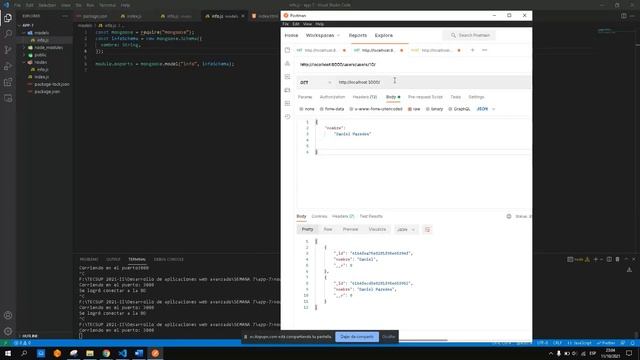Screen dimensions: 640x360
Task: Open the Search view in VS Code
Action: (8, 34)
